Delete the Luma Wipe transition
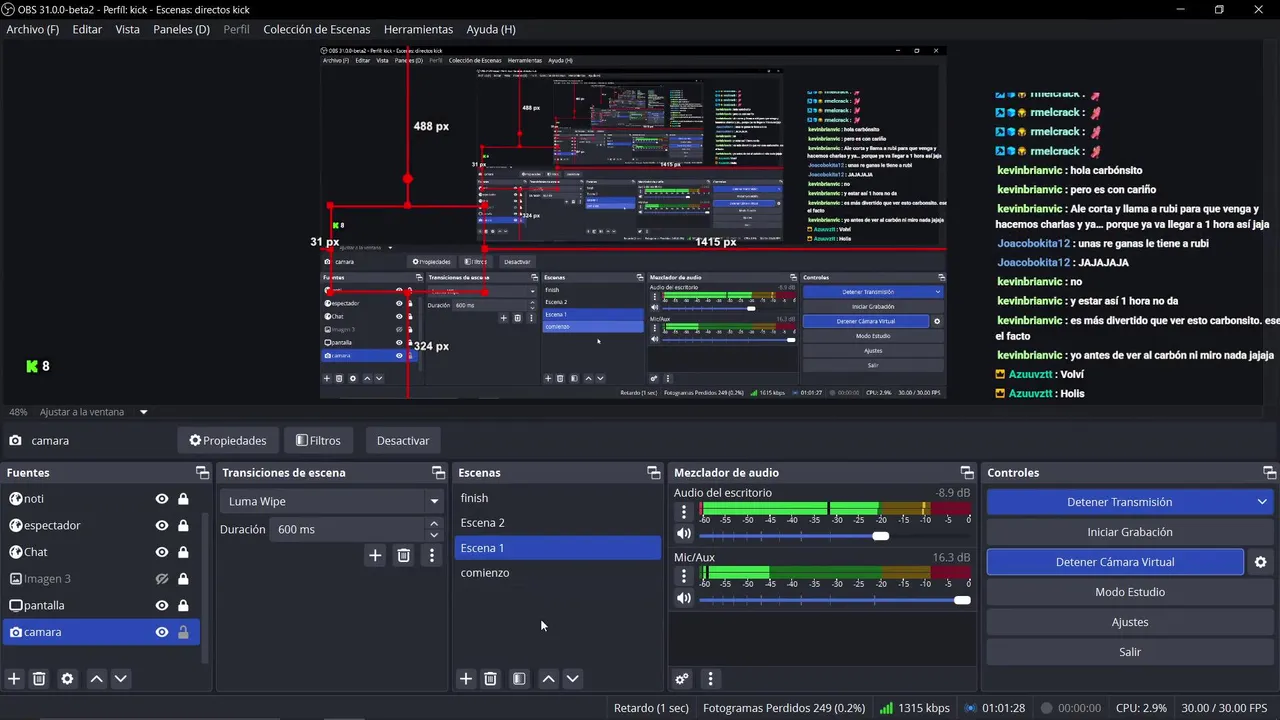This screenshot has height=720, width=1280. 403,555
